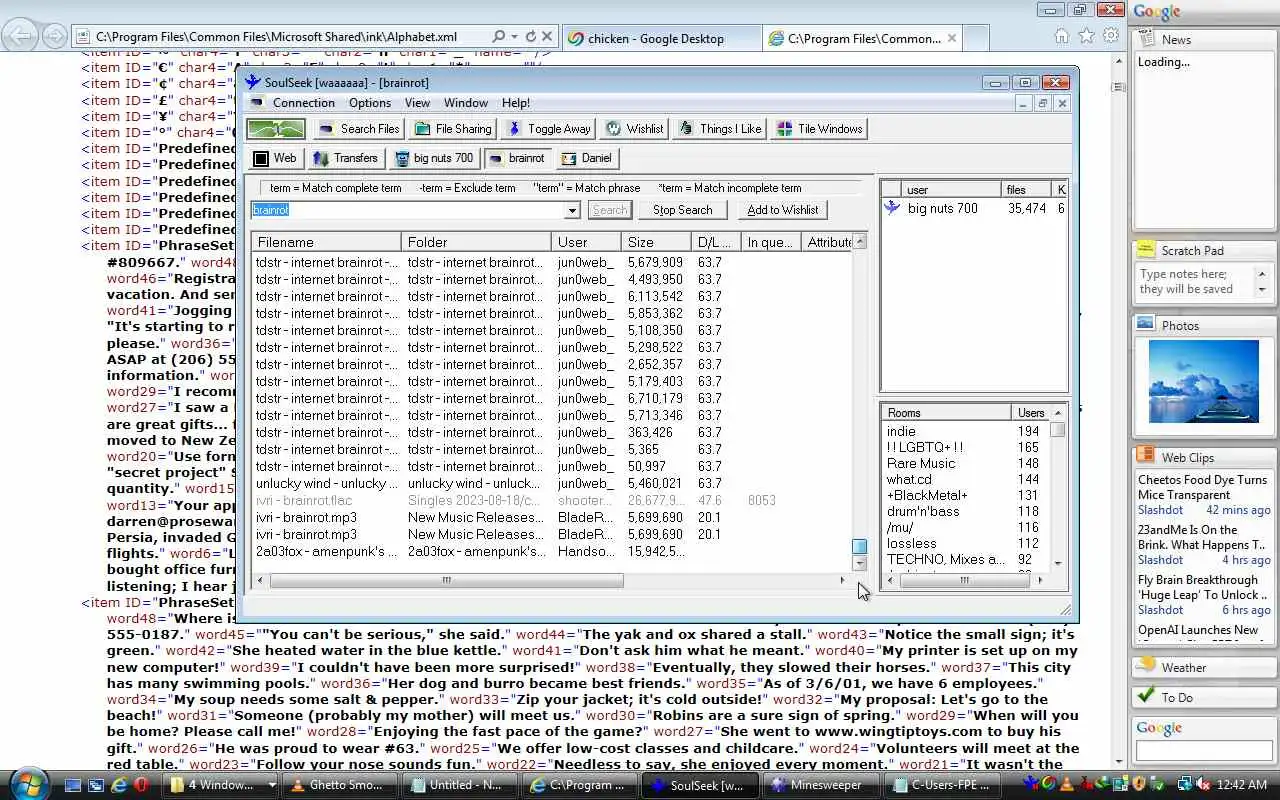The height and width of the screenshot is (800, 1280).
Task: Select the ivri - brainrot.flac result row
Action: pyautogui.click(x=552, y=500)
